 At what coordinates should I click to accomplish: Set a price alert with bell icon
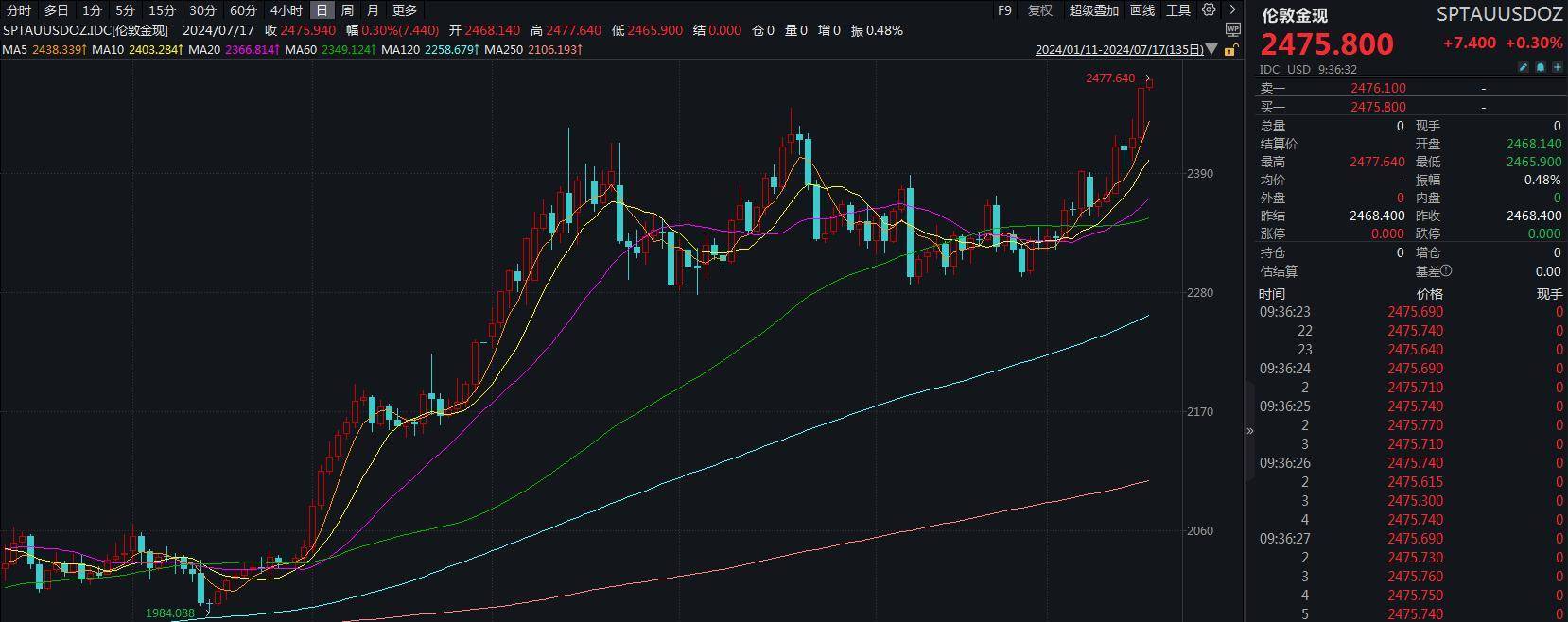point(1540,68)
